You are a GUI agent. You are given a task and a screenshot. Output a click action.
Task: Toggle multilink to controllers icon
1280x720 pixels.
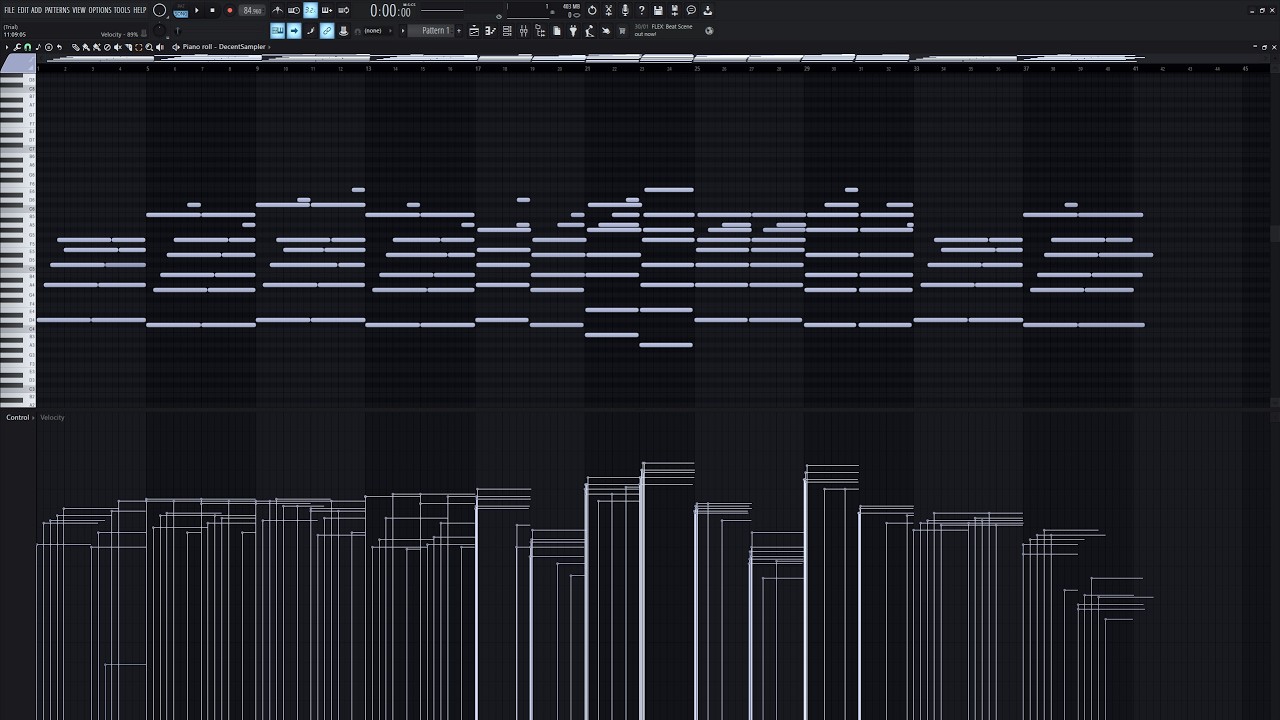pyautogui.click(x=343, y=31)
